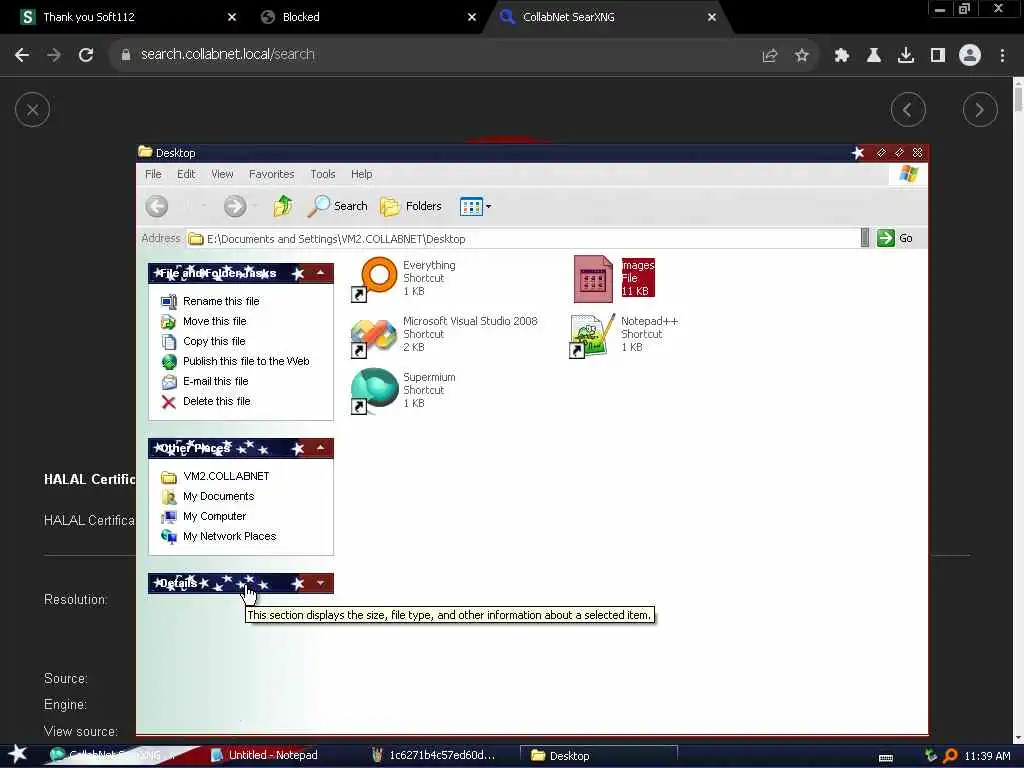Click the share page icon in address bar
Image resolution: width=1024 pixels, height=768 pixels.
[x=770, y=56]
